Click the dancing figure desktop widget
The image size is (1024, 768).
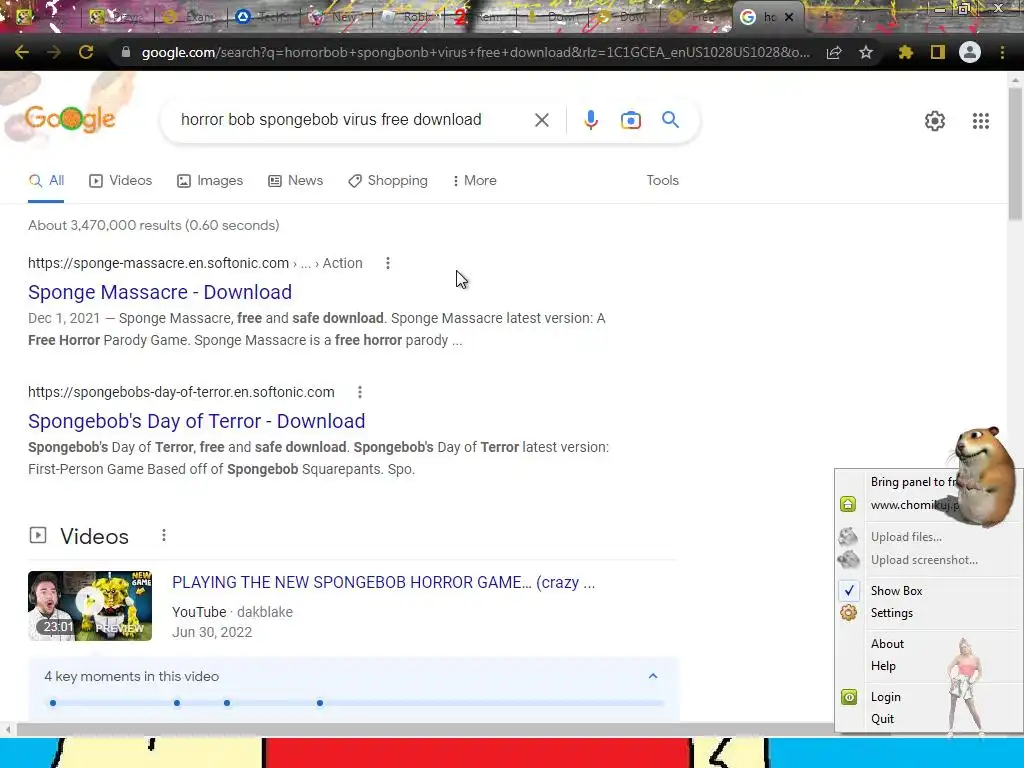(966, 687)
